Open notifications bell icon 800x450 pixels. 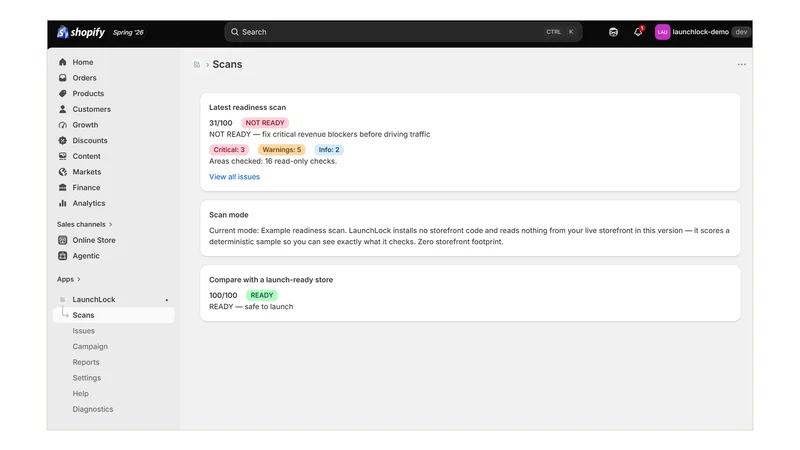click(638, 32)
